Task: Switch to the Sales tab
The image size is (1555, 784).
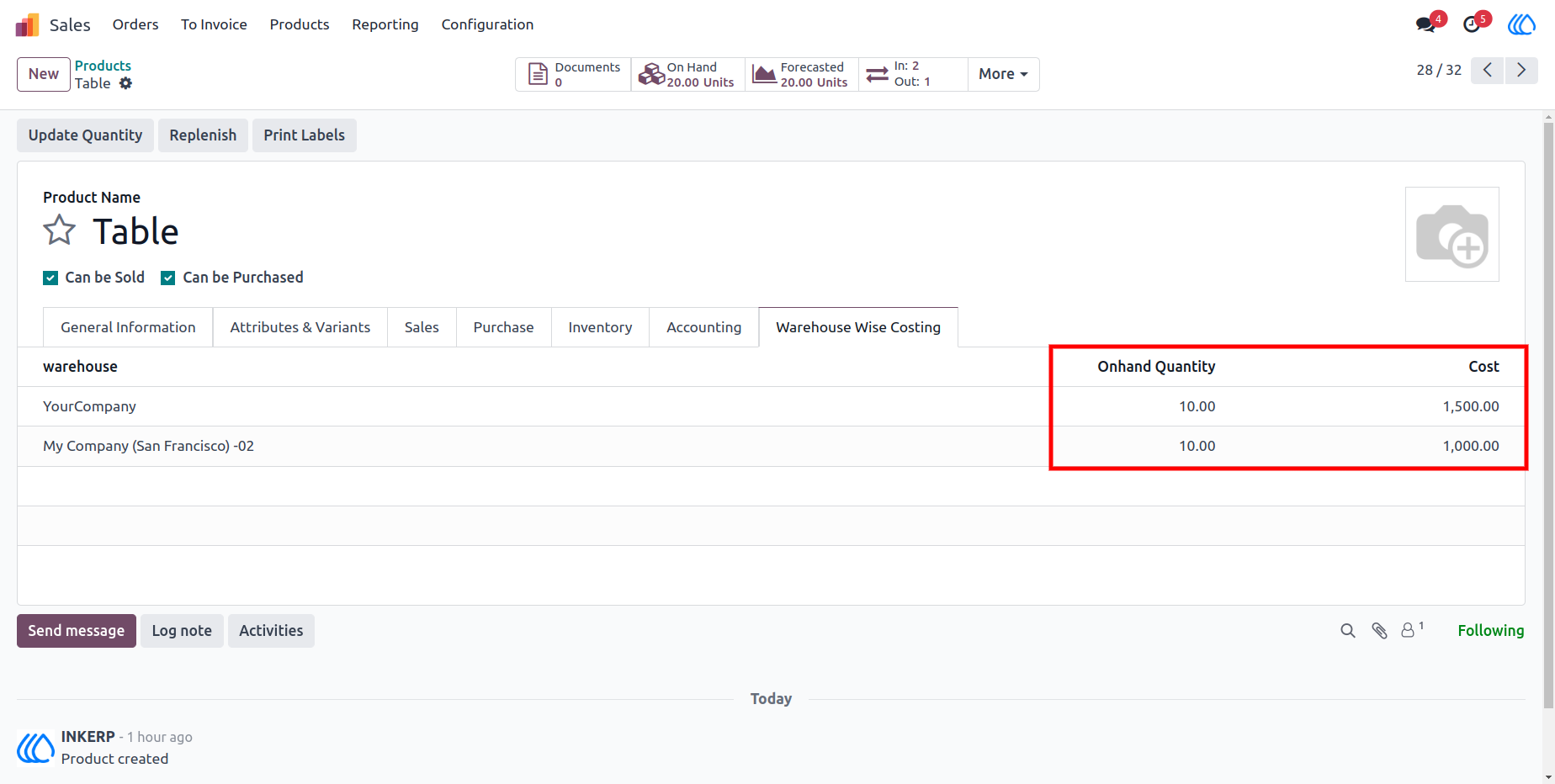Action: pos(422,327)
